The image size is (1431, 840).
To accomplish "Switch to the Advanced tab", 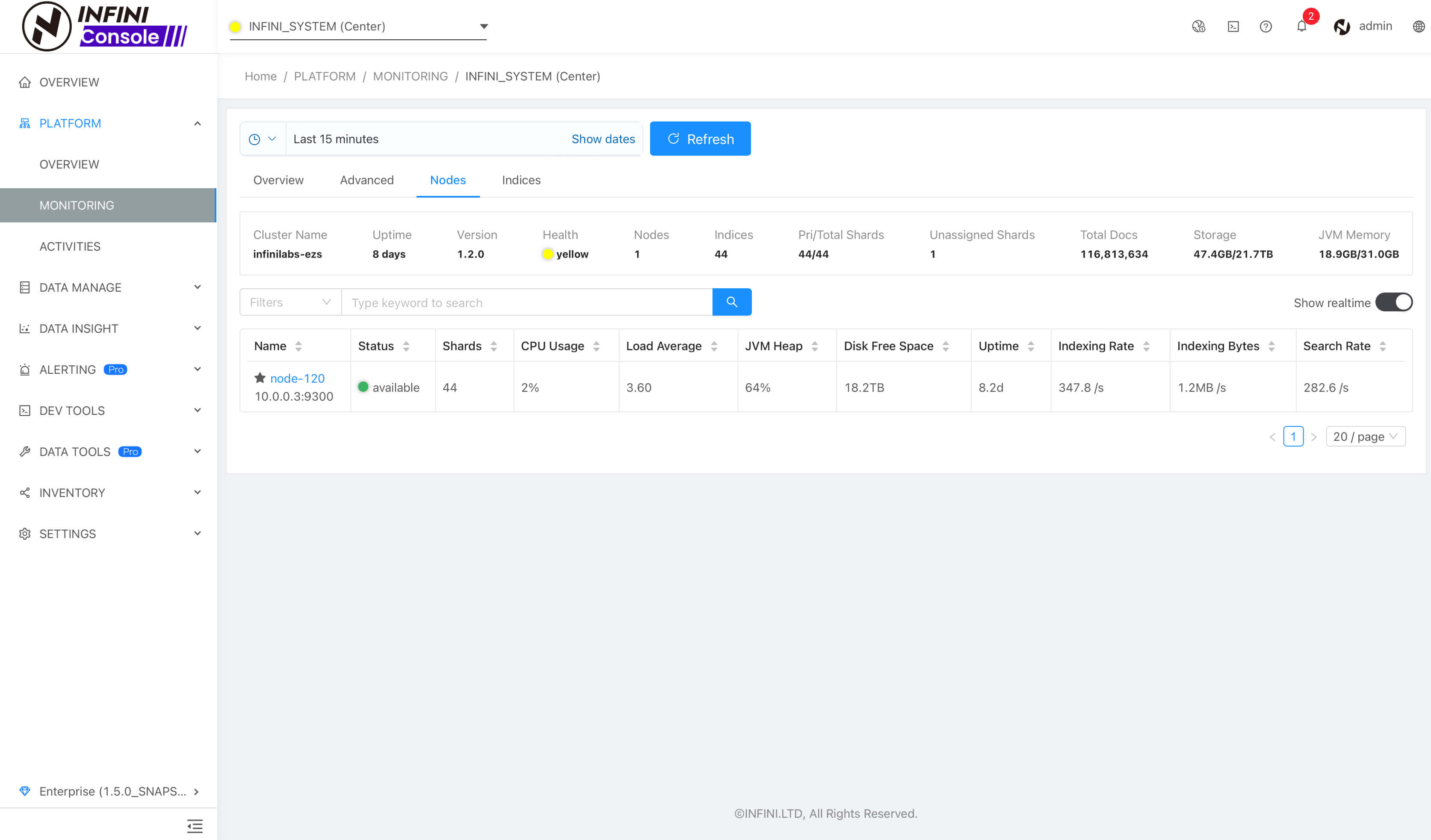I will click(367, 180).
